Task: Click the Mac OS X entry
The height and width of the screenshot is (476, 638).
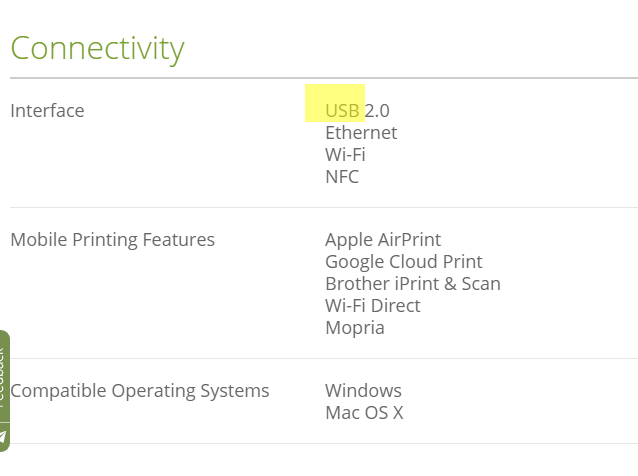Action: [364, 413]
